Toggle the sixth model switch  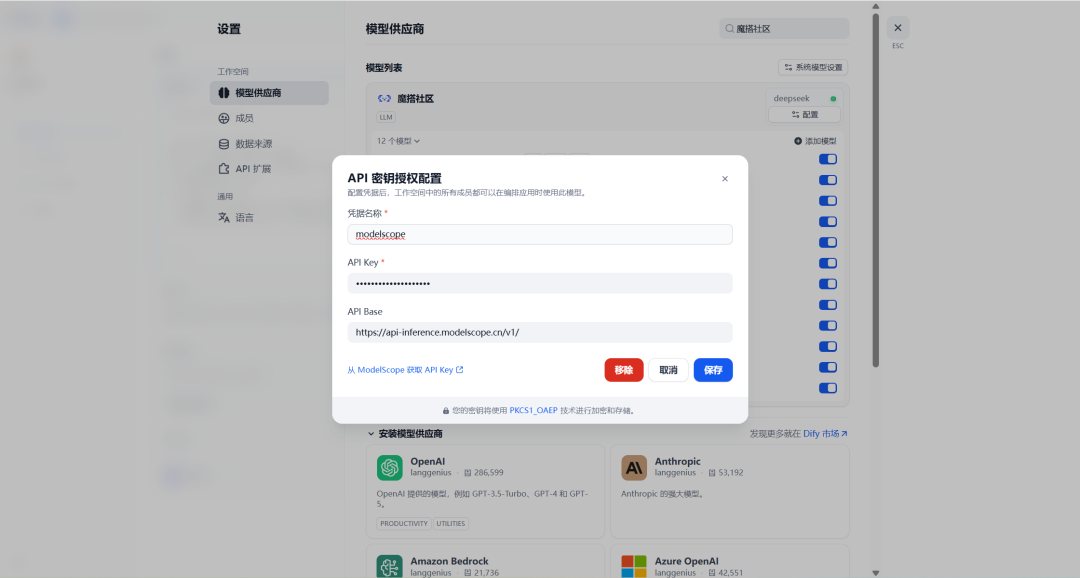coord(828,263)
